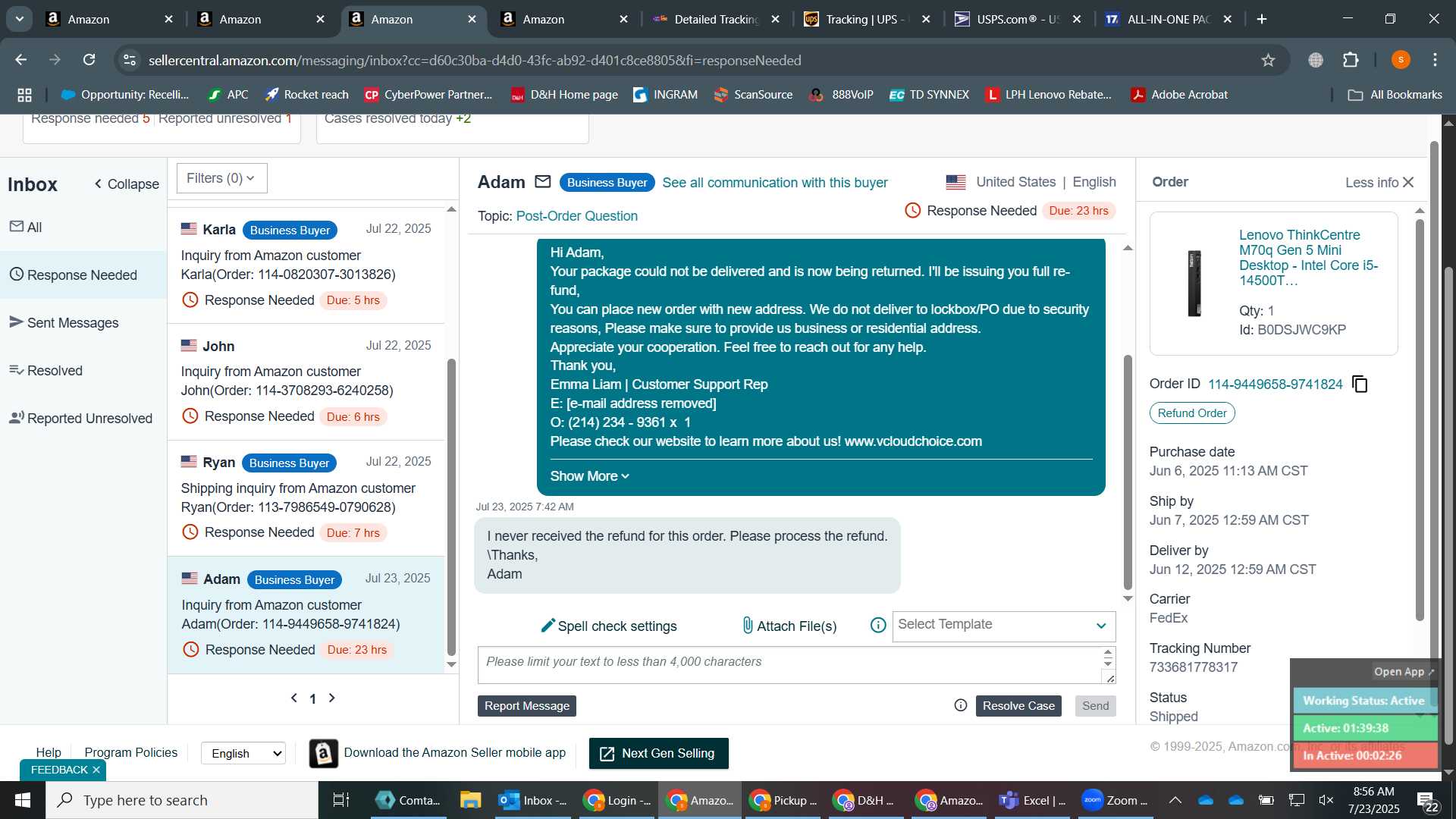Reload the page in Chrome
This screenshot has width=1456, height=819.
pyautogui.click(x=89, y=60)
